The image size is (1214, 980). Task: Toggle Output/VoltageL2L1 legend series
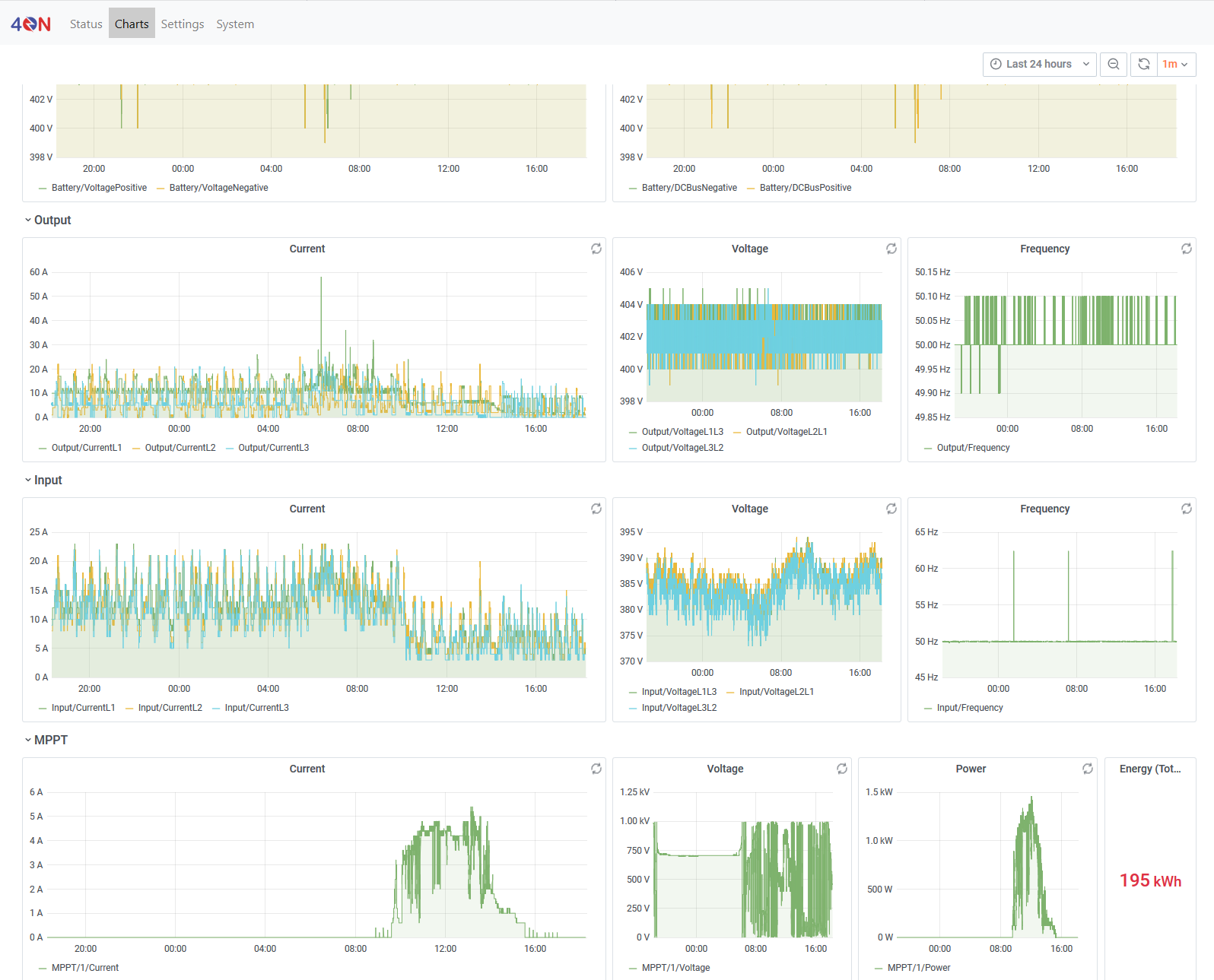point(787,432)
